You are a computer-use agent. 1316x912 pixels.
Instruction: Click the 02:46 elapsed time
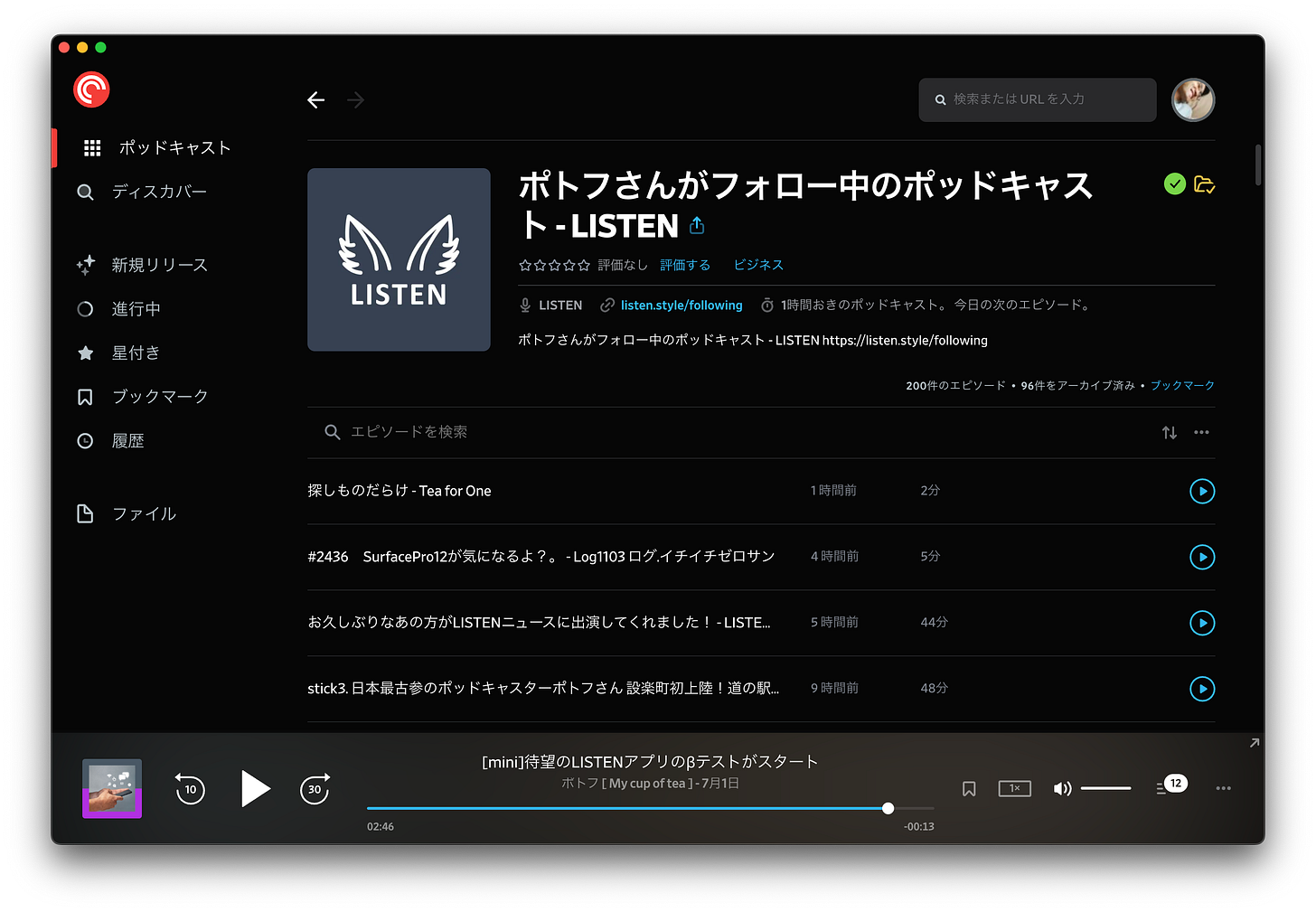pyautogui.click(x=381, y=827)
